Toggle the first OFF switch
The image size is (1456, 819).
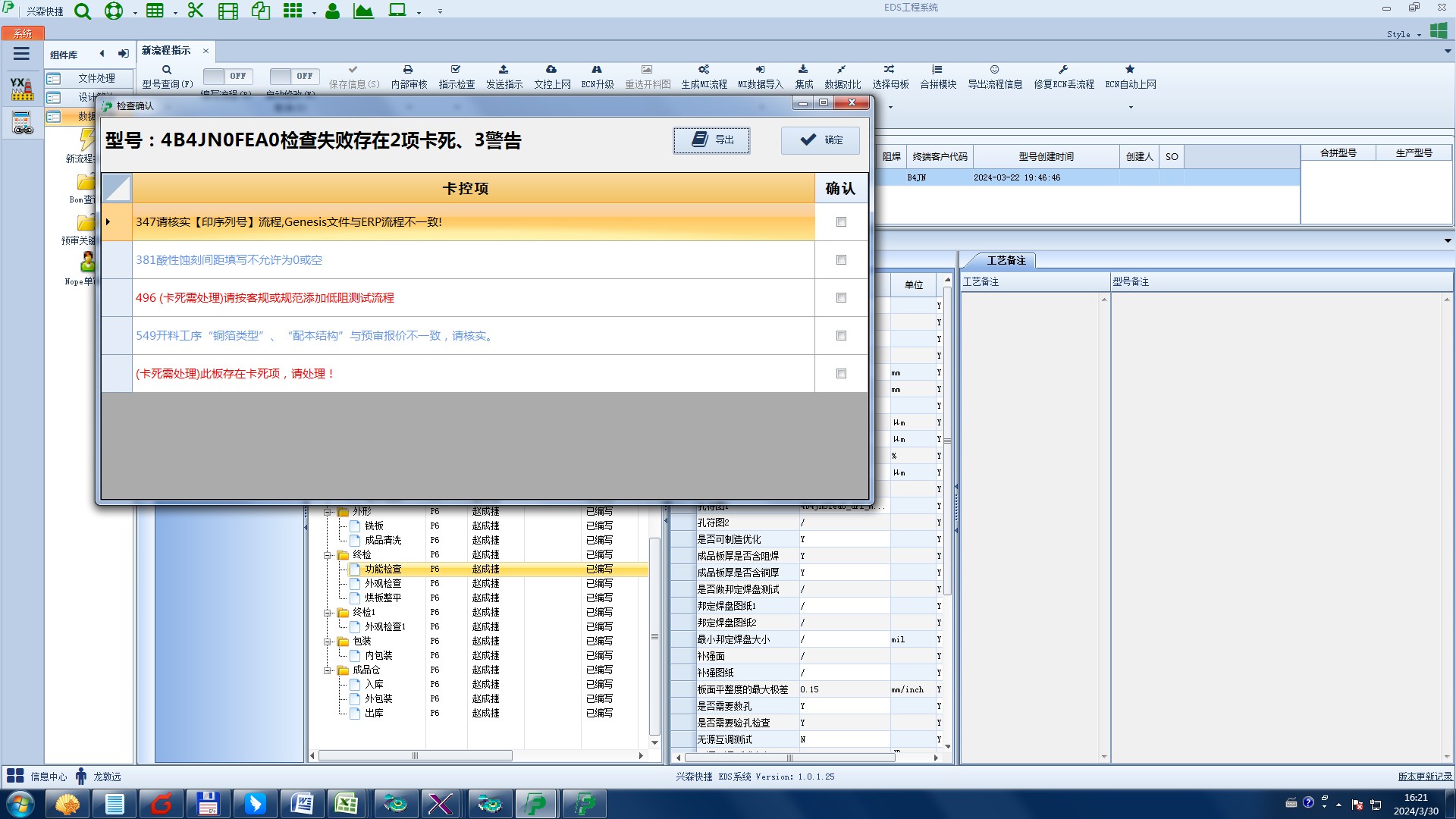[x=227, y=76]
